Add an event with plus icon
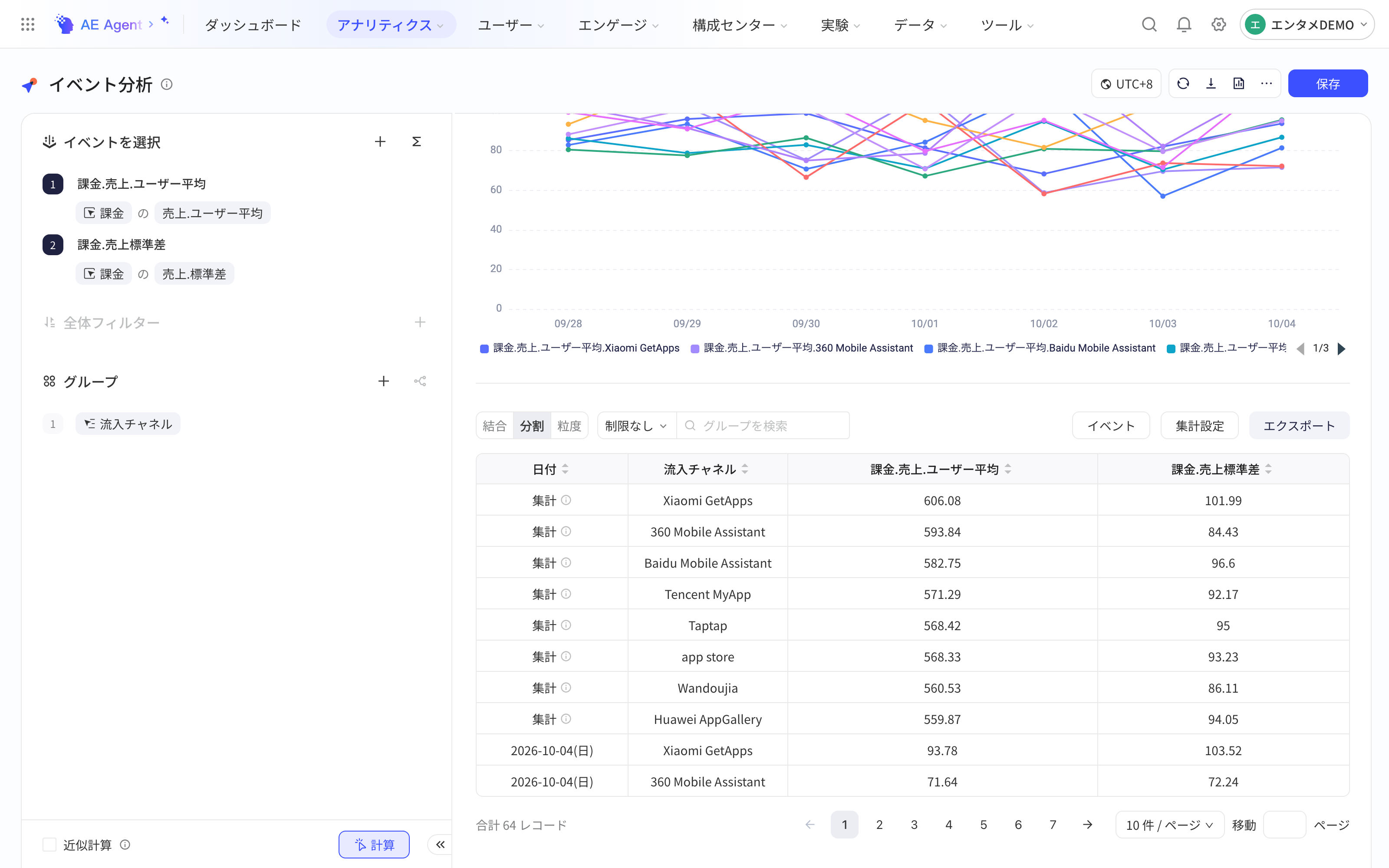Viewport: 1389px width, 868px height. (380, 142)
